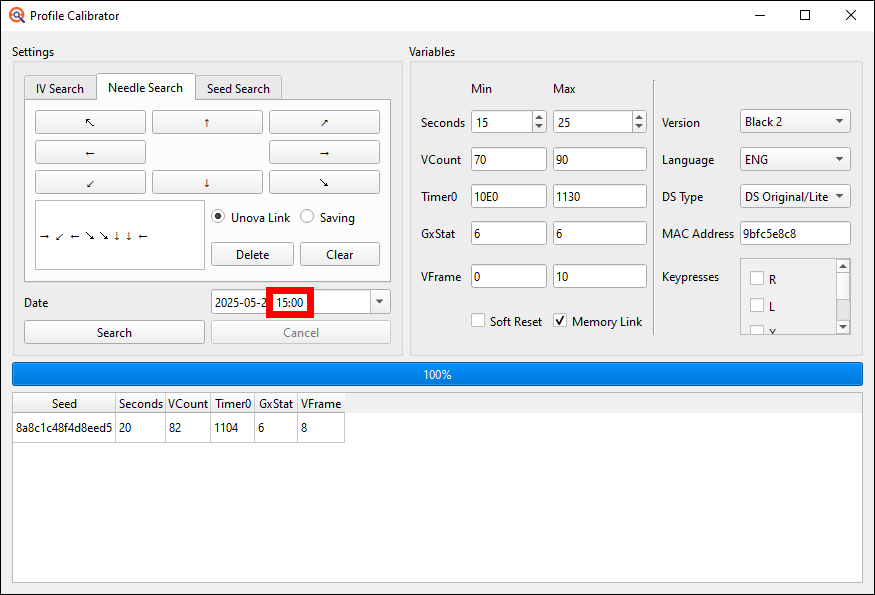This screenshot has height=595, width=875.
Task: Select the Saving radio button
Action: pos(308,217)
